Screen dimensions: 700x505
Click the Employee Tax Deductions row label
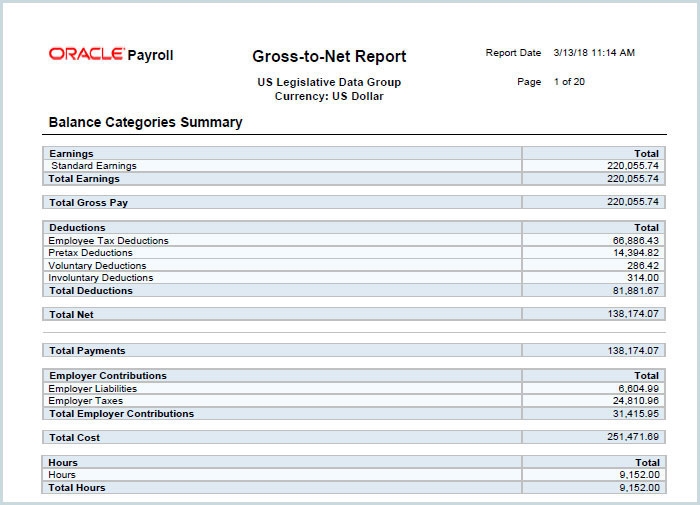pyautogui.click(x=108, y=241)
